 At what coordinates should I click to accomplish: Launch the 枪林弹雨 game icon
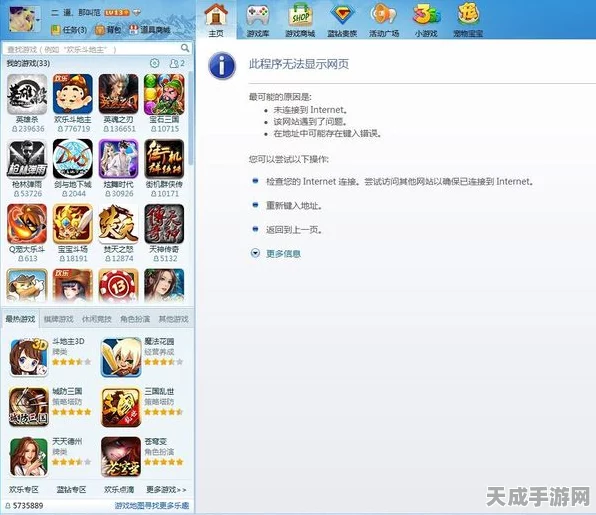(x=27, y=159)
